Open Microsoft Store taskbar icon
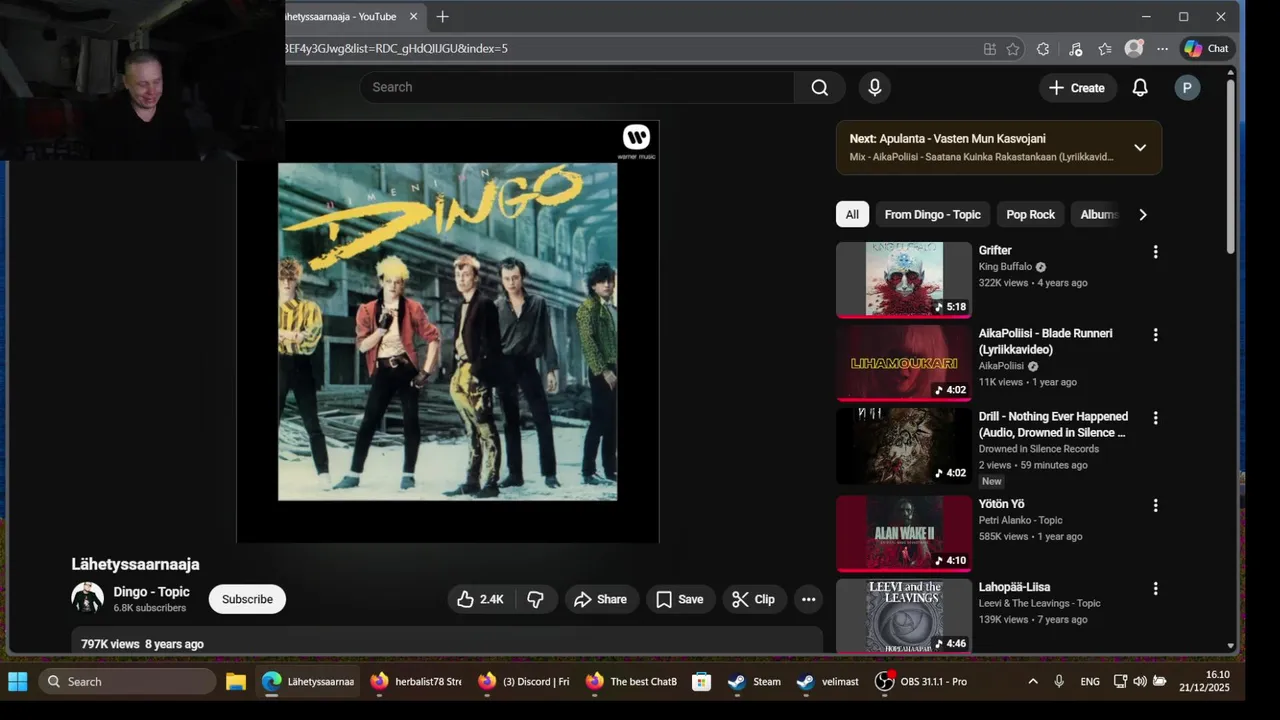The height and width of the screenshot is (720, 1280). pyautogui.click(x=702, y=682)
